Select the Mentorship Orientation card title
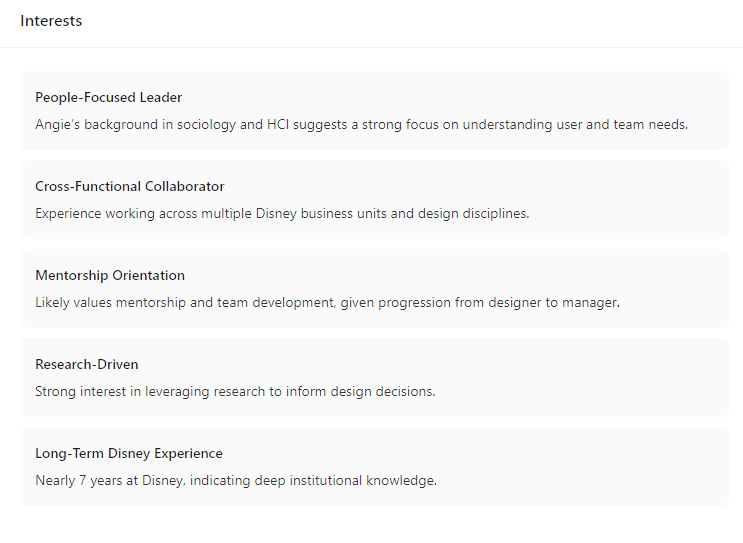Viewport: 743px width, 543px height. tap(109, 275)
